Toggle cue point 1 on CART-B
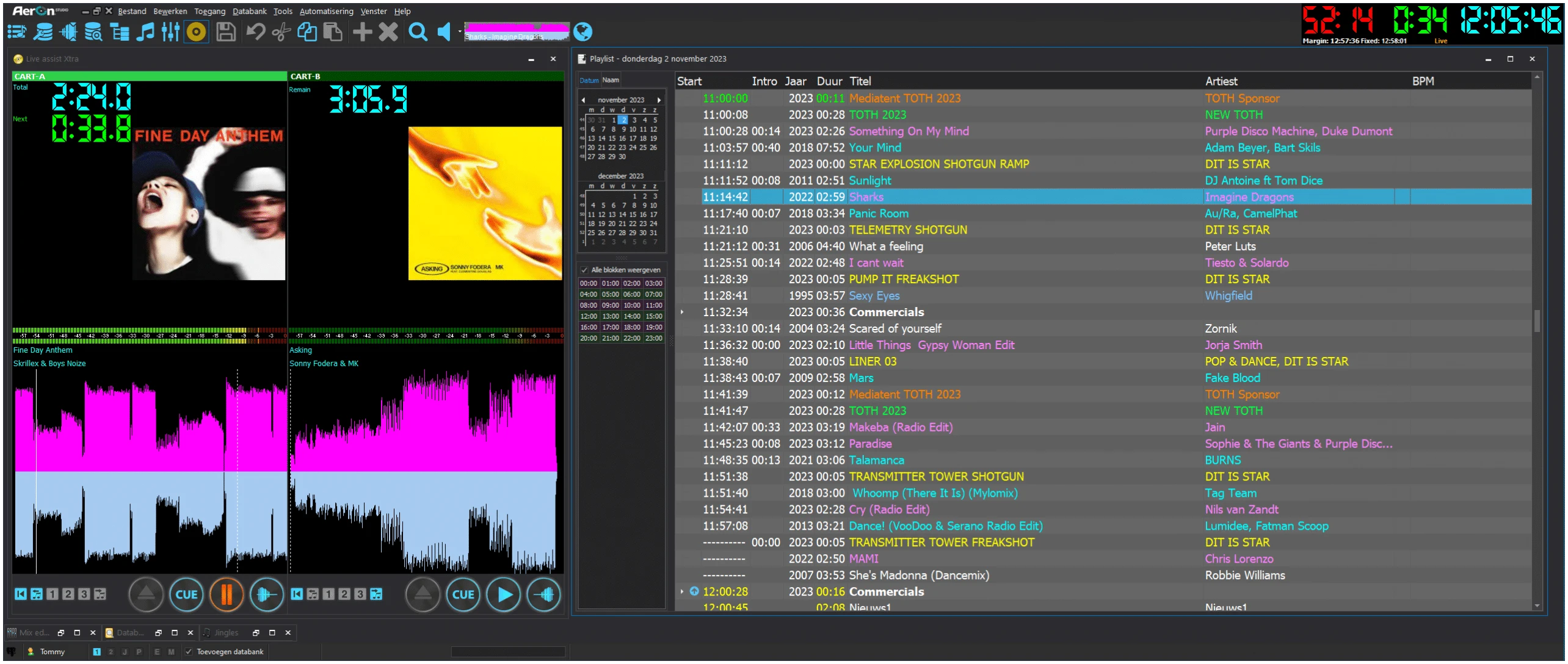Screen dimensions: 1568x664 328,594
